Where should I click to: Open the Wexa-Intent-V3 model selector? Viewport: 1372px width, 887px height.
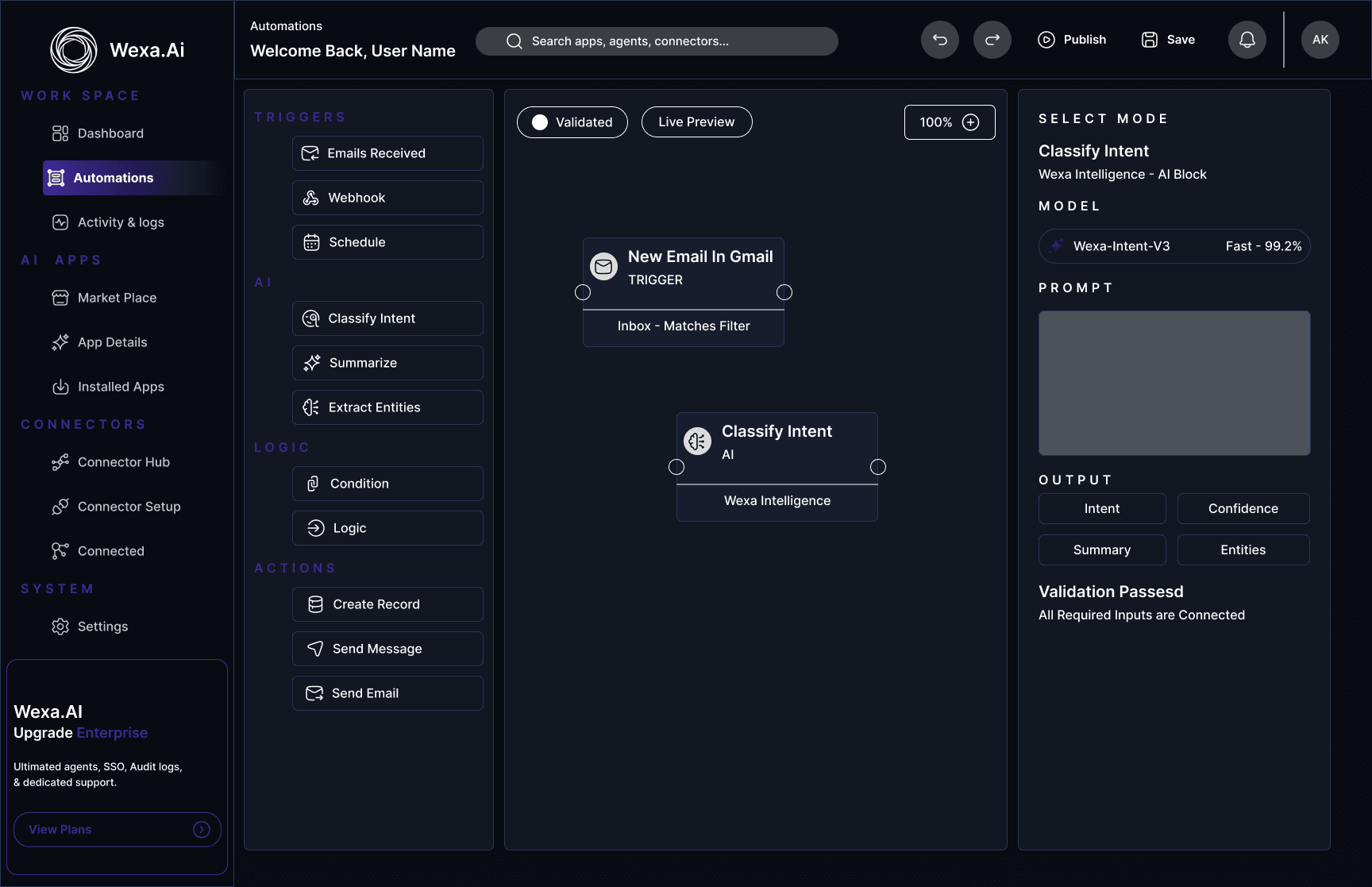[x=1174, y=246]
